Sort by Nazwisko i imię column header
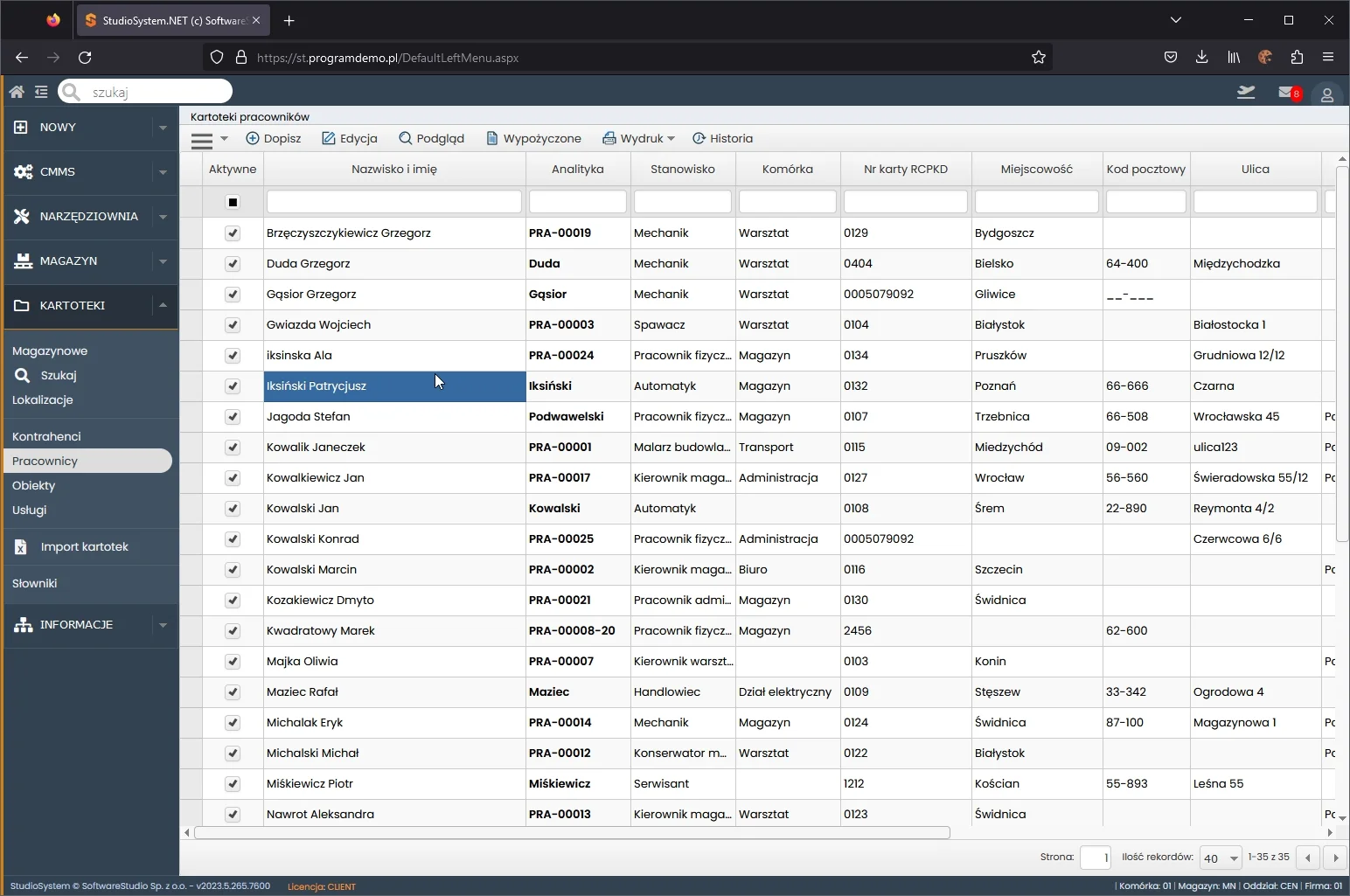 [x=394, y=169]
